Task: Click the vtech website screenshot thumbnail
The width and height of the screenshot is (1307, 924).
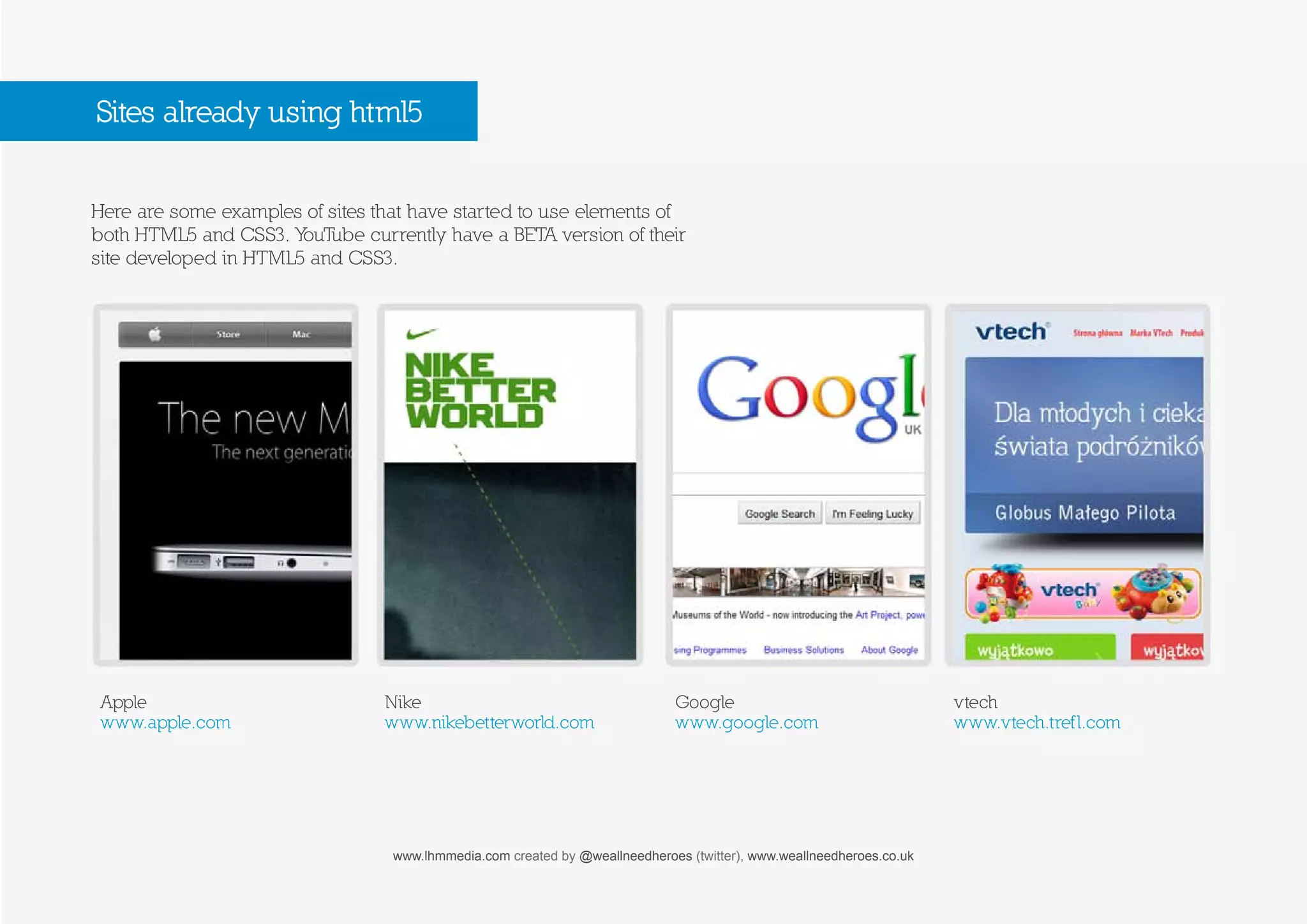Action: (1077, 485)
